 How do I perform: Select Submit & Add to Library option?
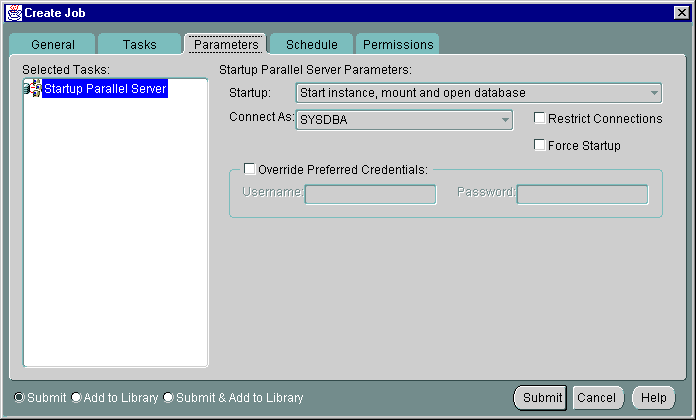point(169,398)
